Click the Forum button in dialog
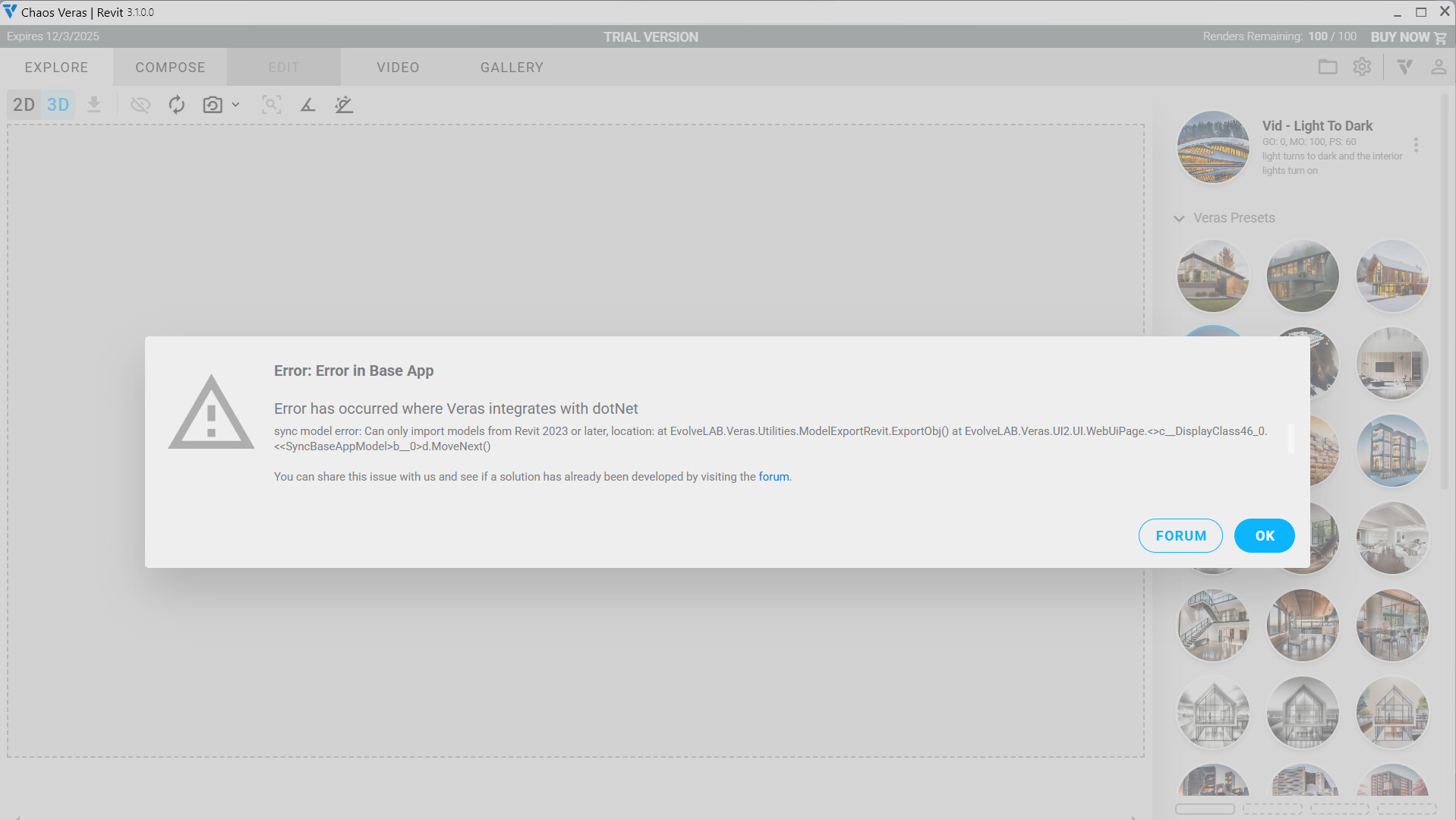1456x820 pixels. (x=1180, y=536)
